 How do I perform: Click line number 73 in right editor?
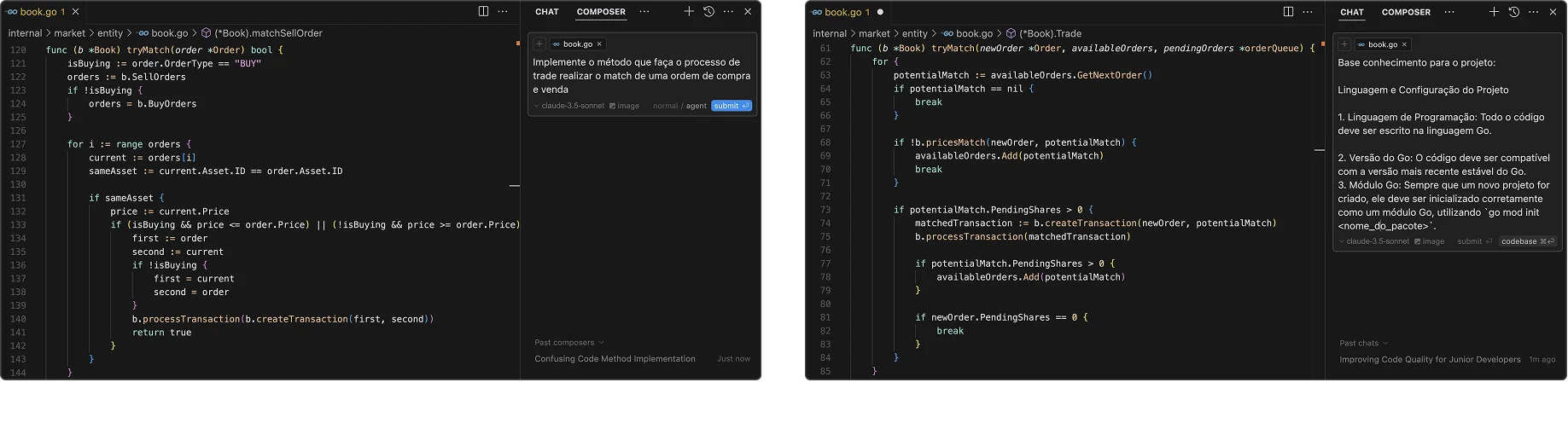coord(825,210)
